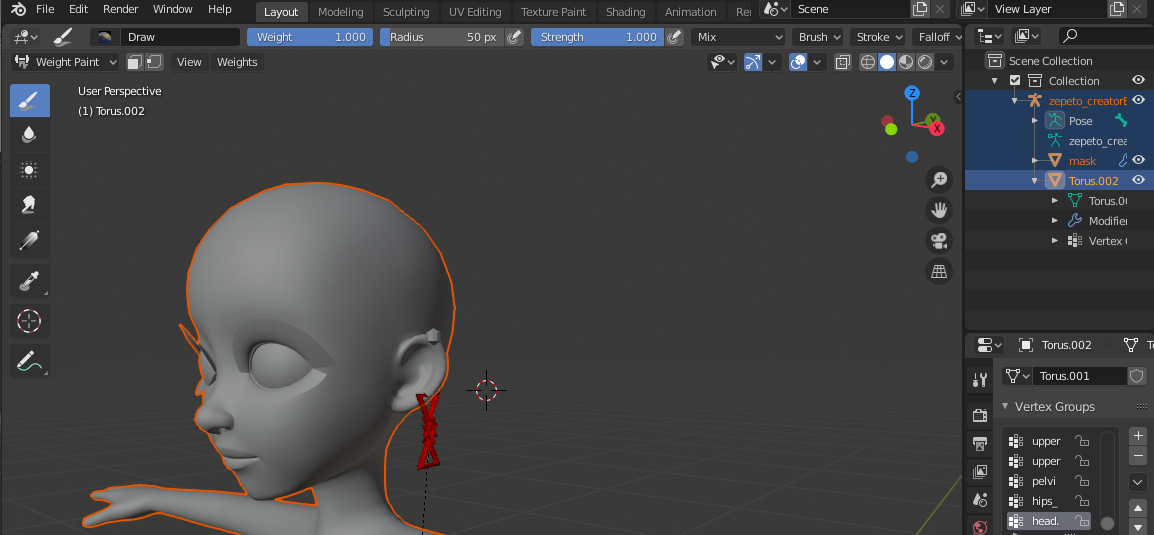Toggle lock on pelvi vertex group
1154x535 pixels.
click(1082, 481)
